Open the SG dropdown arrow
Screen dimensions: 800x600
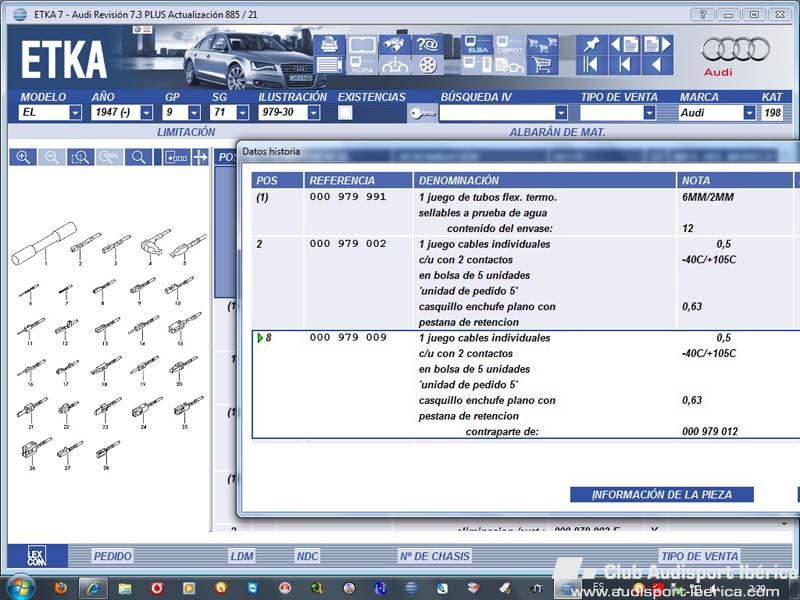pos(243,113)
